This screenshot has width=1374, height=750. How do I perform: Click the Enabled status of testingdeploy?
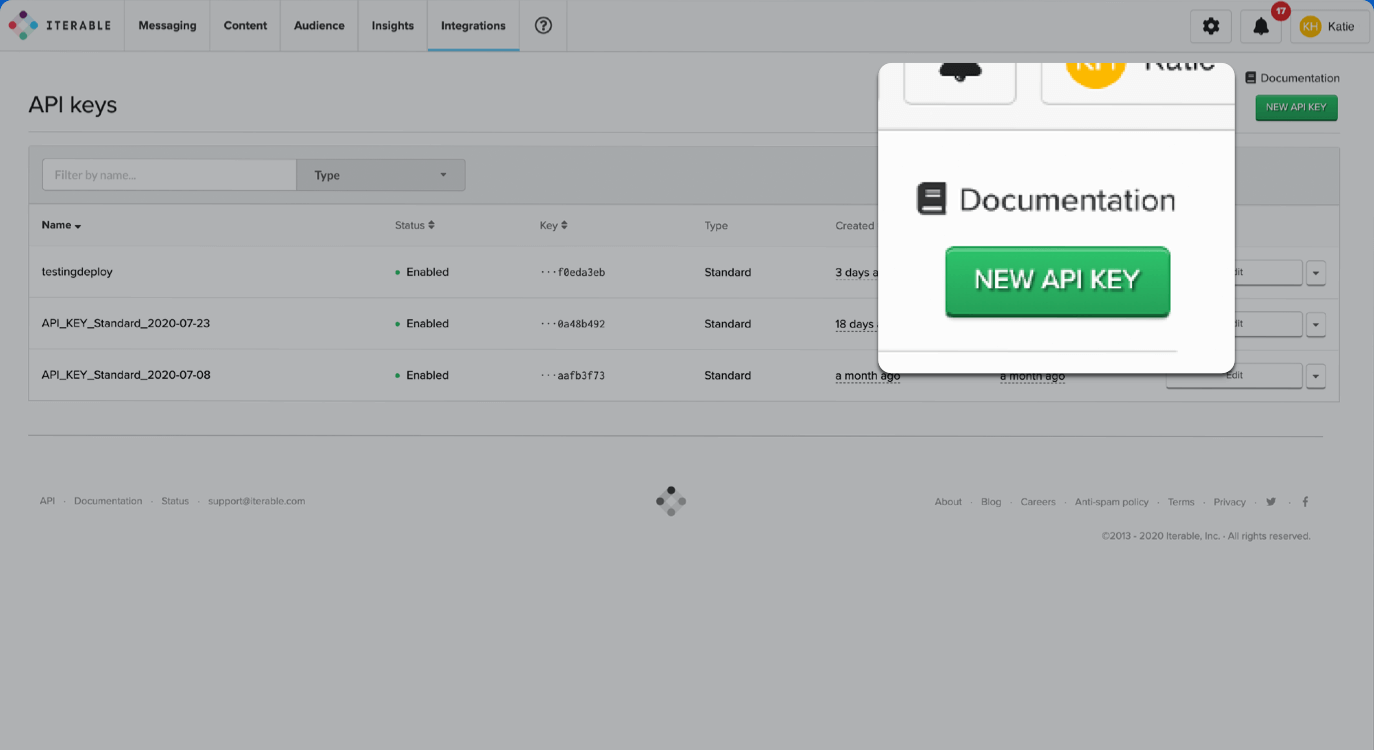click(422, 272)
